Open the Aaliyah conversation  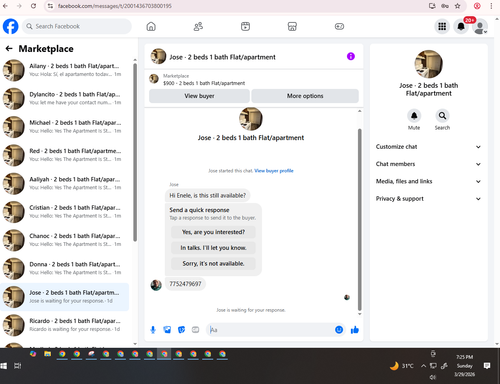(x=65, y=183)
